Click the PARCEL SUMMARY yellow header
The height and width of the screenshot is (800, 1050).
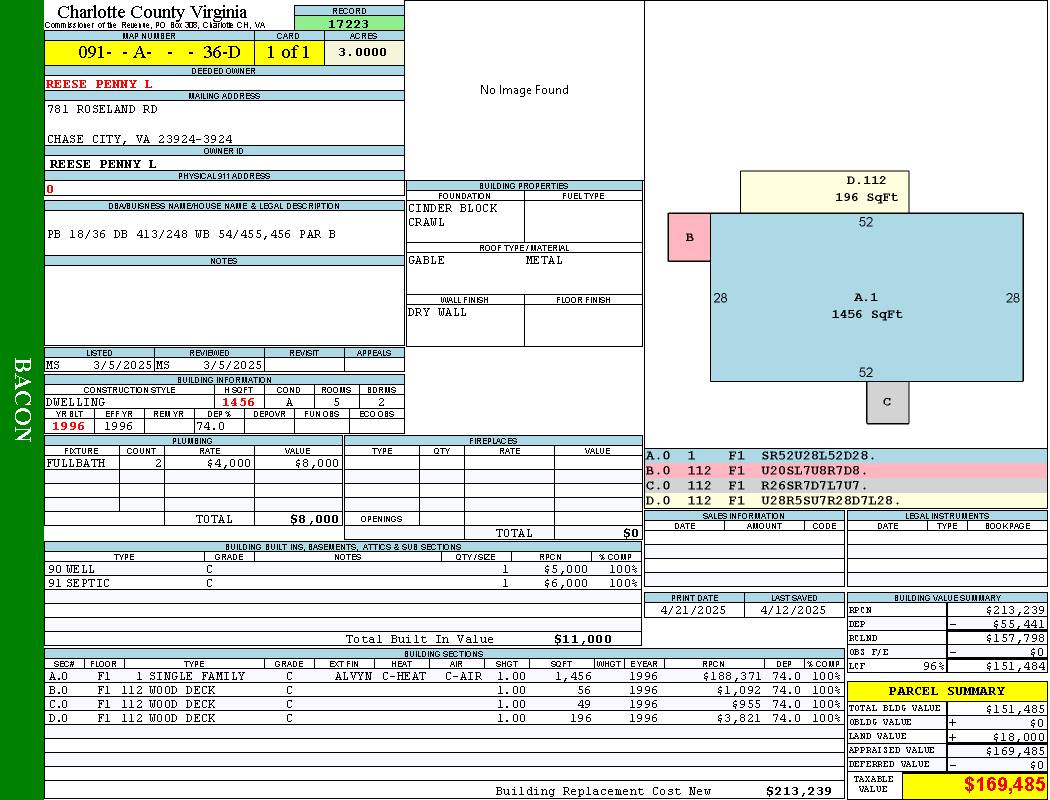pos(947,691)
